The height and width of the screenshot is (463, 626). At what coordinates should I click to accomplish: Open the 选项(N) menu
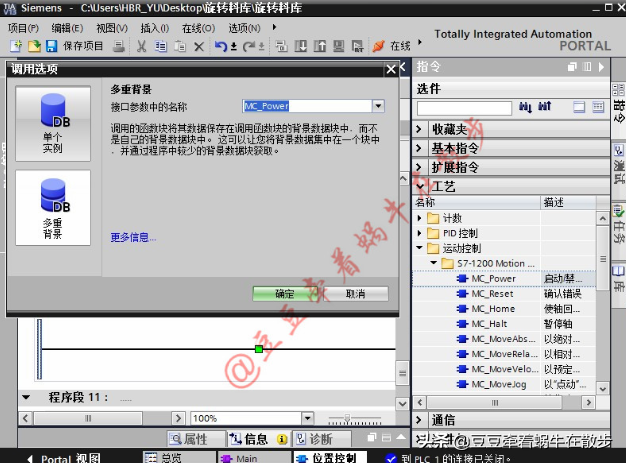tap(244, 28)
